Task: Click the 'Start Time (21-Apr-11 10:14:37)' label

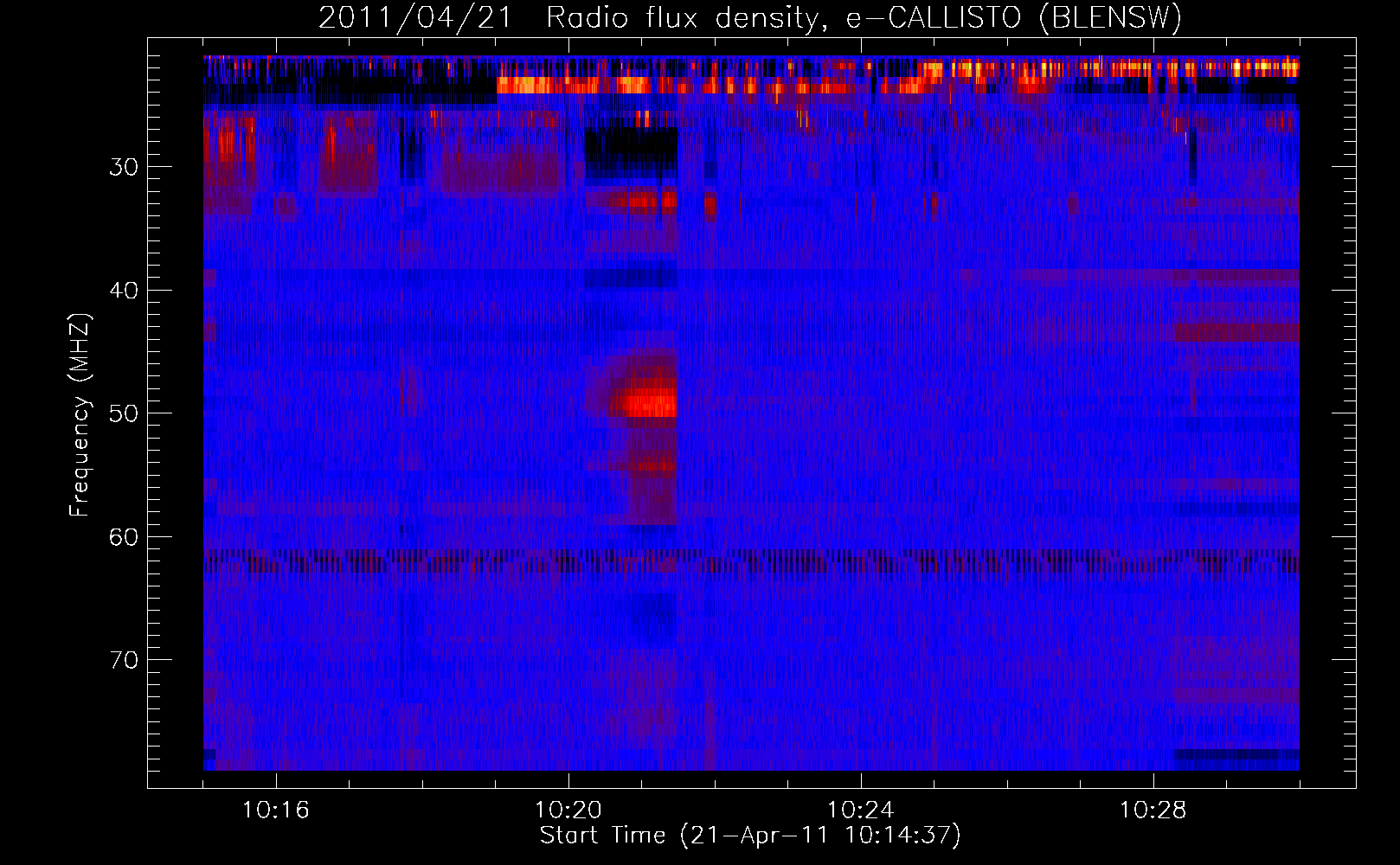Action: 750,836
